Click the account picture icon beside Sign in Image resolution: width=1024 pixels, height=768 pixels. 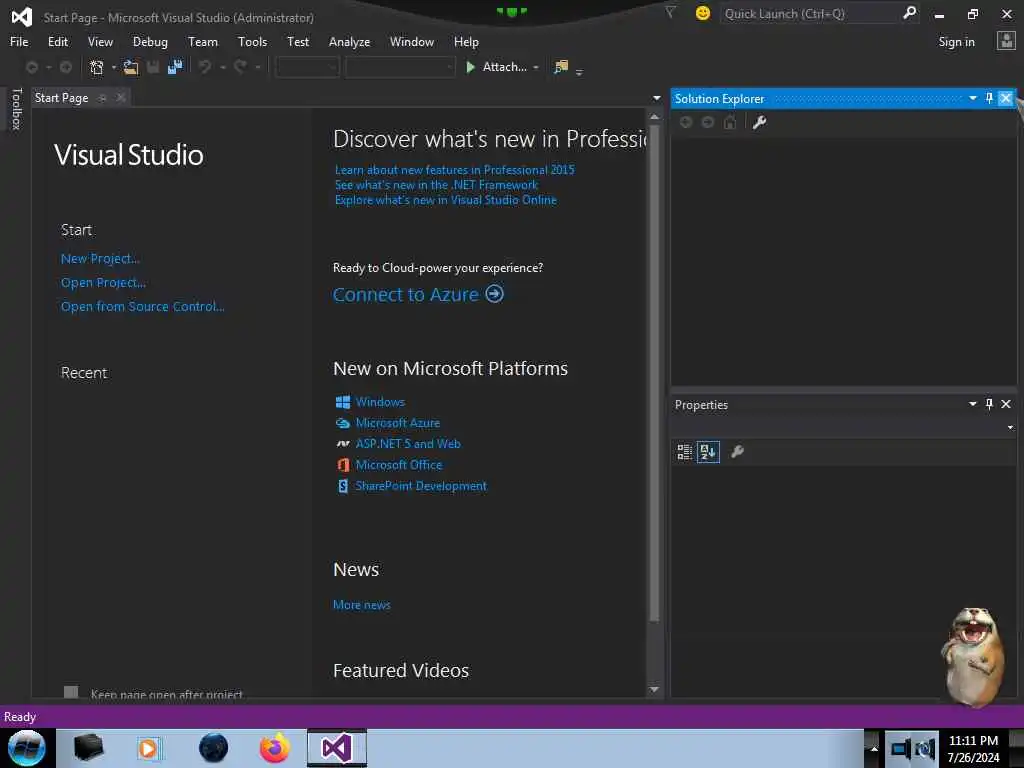(x=1006, y=41)
